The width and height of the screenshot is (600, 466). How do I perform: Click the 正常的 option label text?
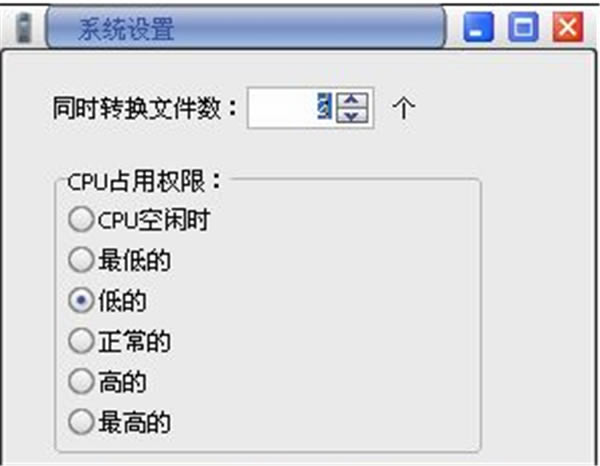point(134,341)
